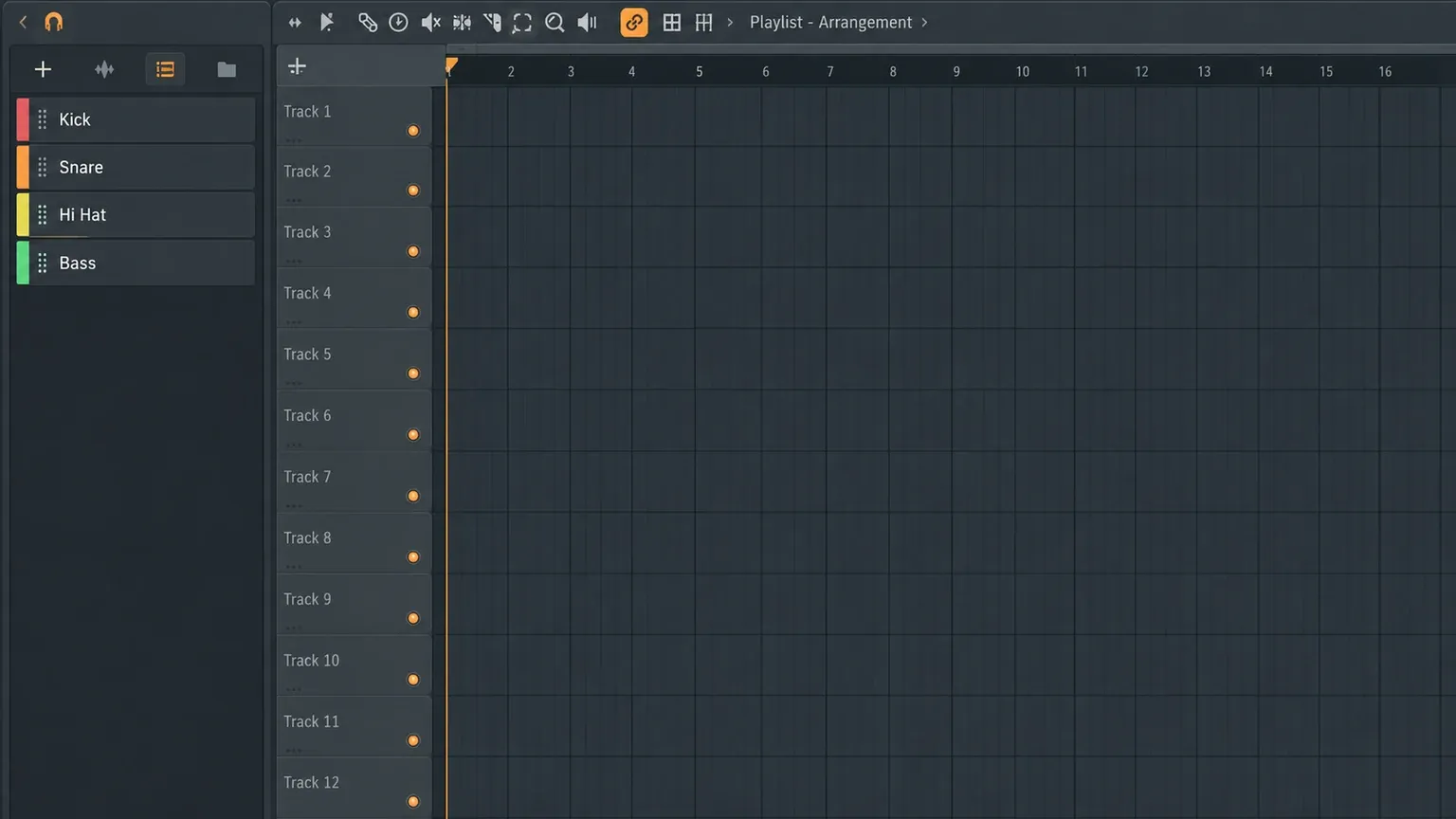Toggle the Track 10 mute dot

[413, 680]
